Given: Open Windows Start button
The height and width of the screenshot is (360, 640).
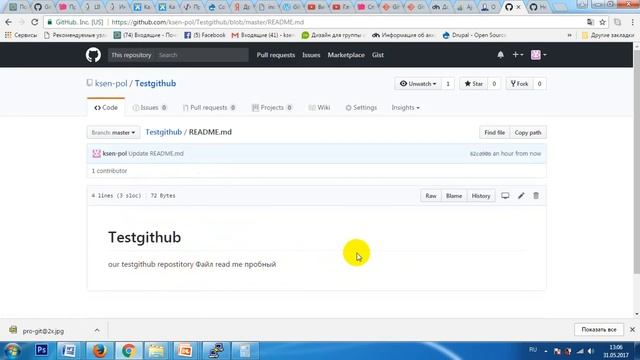Looking at the screenshot, I should (12, 351).
